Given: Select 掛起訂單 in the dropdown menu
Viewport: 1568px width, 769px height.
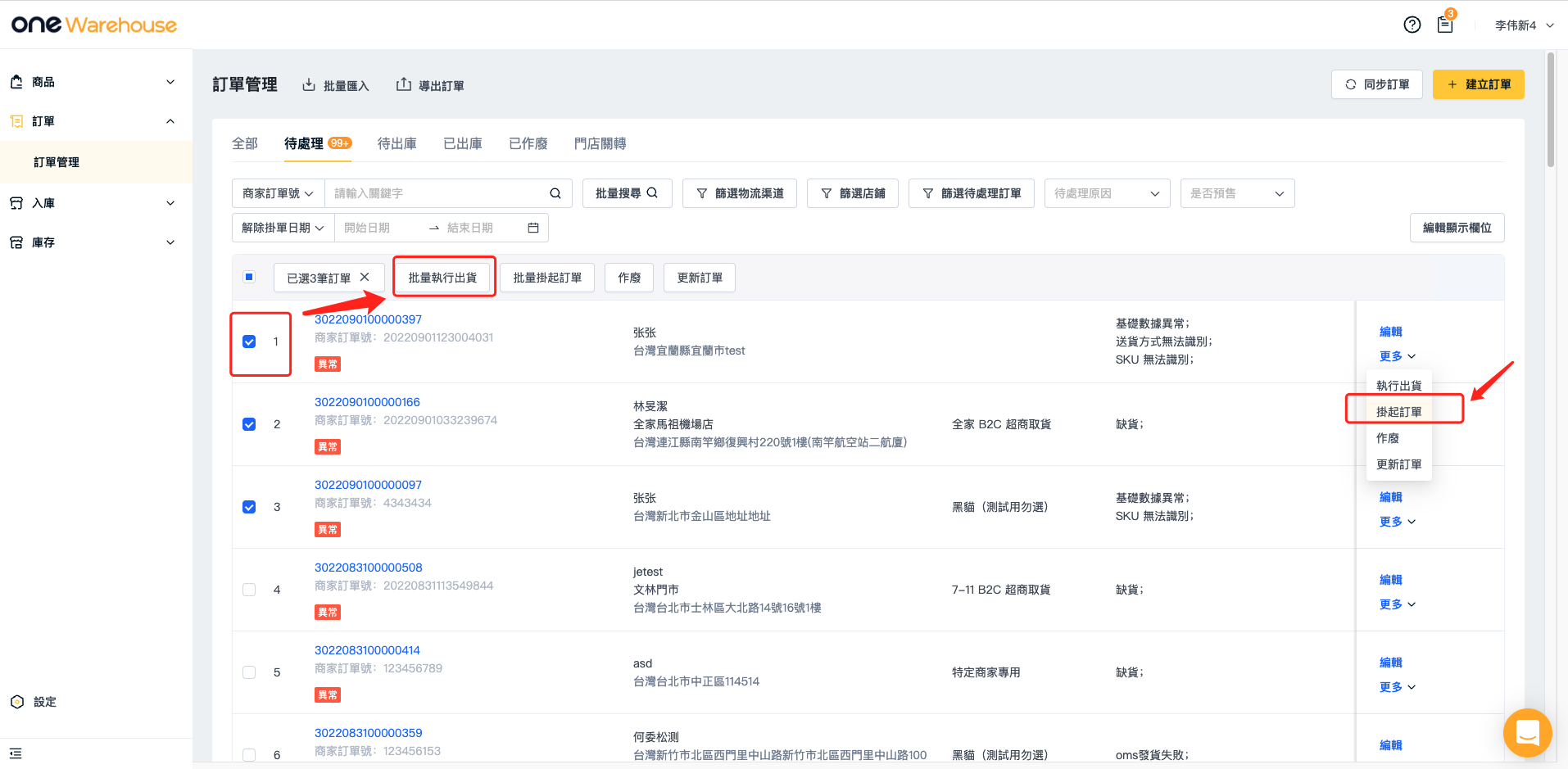Looking at the screenshot, I should click(x=1399, y=412).
